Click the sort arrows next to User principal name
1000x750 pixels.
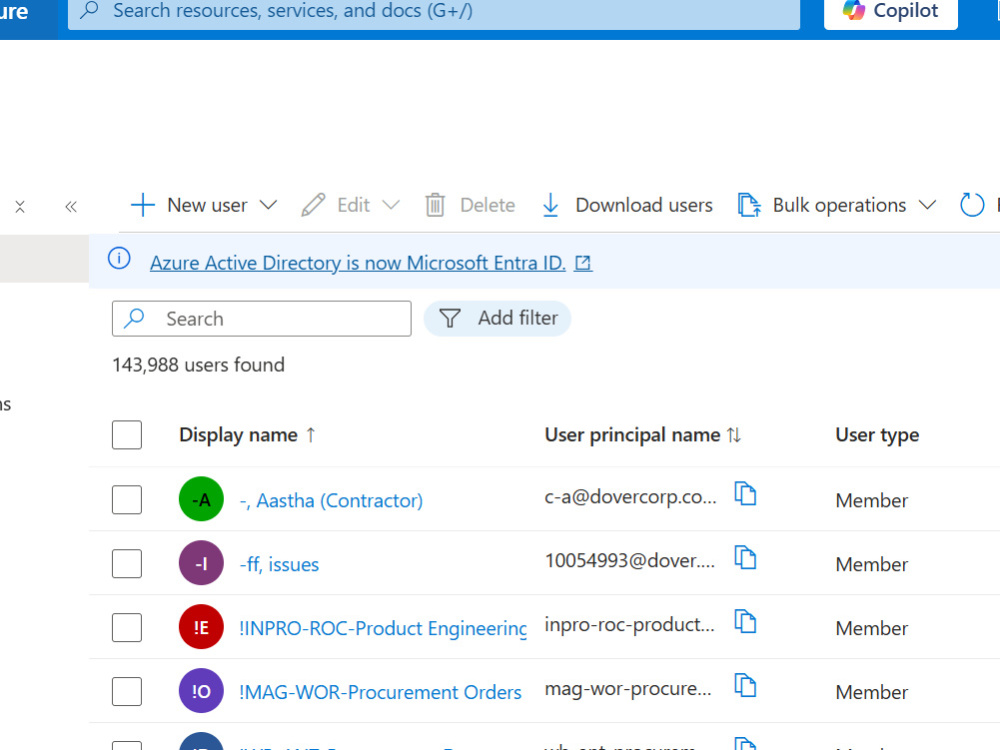pyautogui.click(x=734, y=435)
